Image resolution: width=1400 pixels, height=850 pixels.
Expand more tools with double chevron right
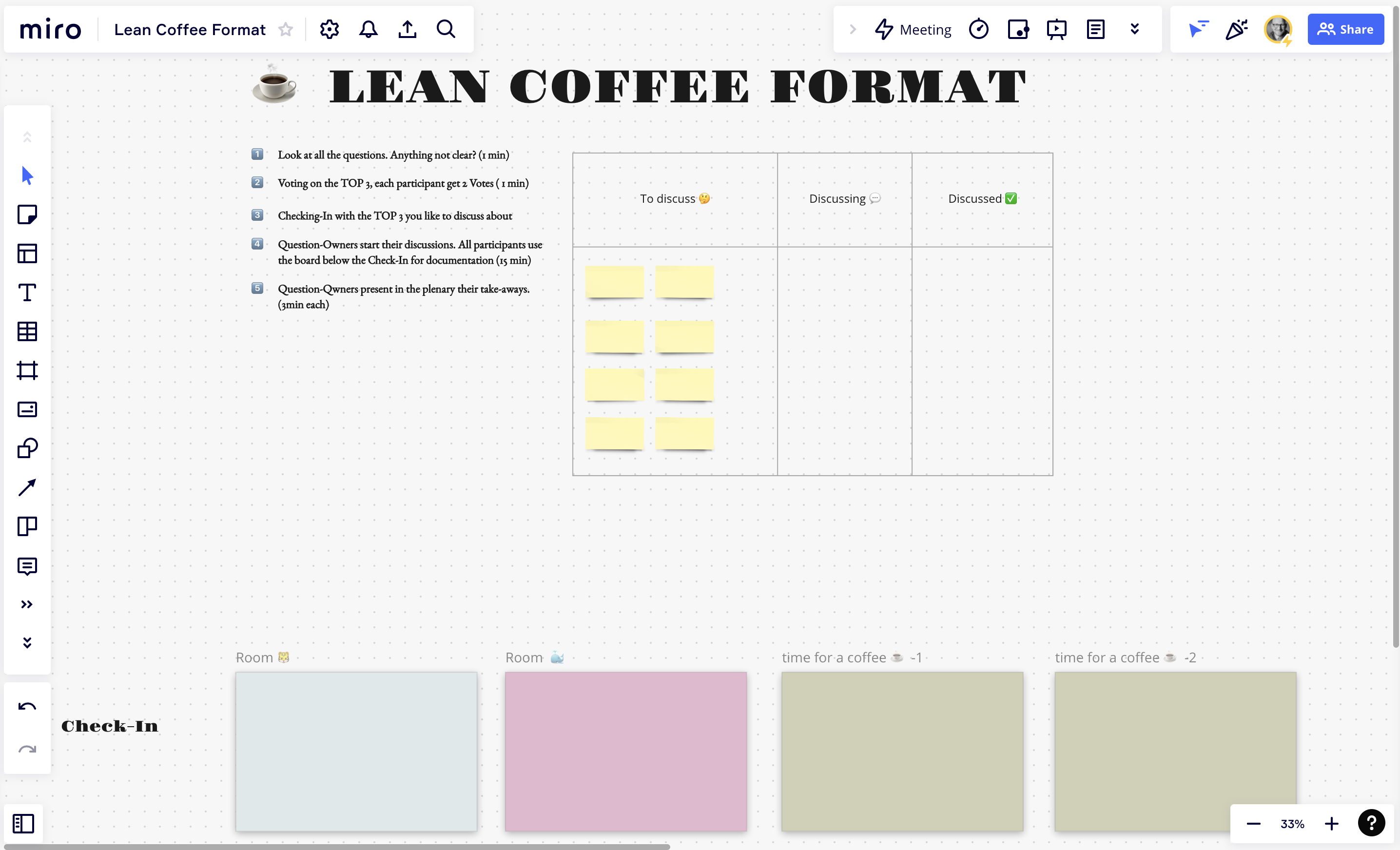pyautogui.click(x=27, y=604)
